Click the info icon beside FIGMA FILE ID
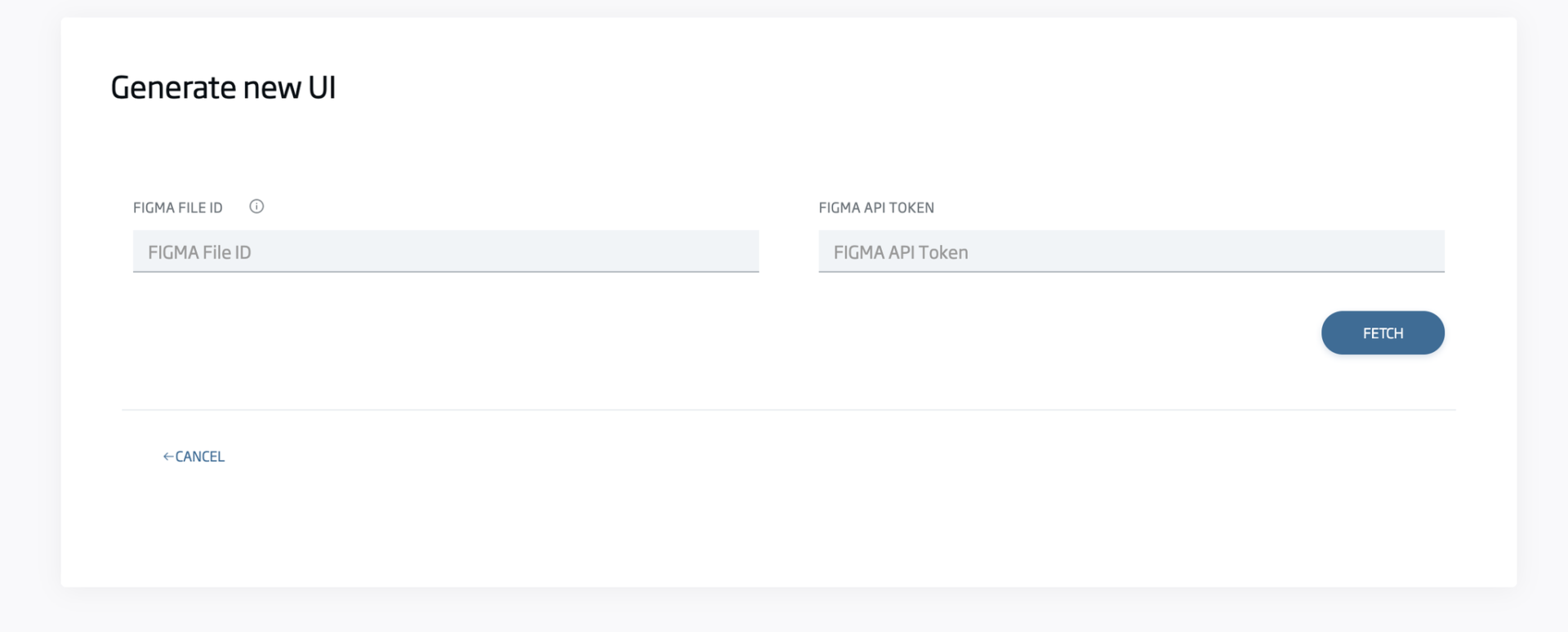This screenshot has height=632, width=1568. click(x=256, y=207)
